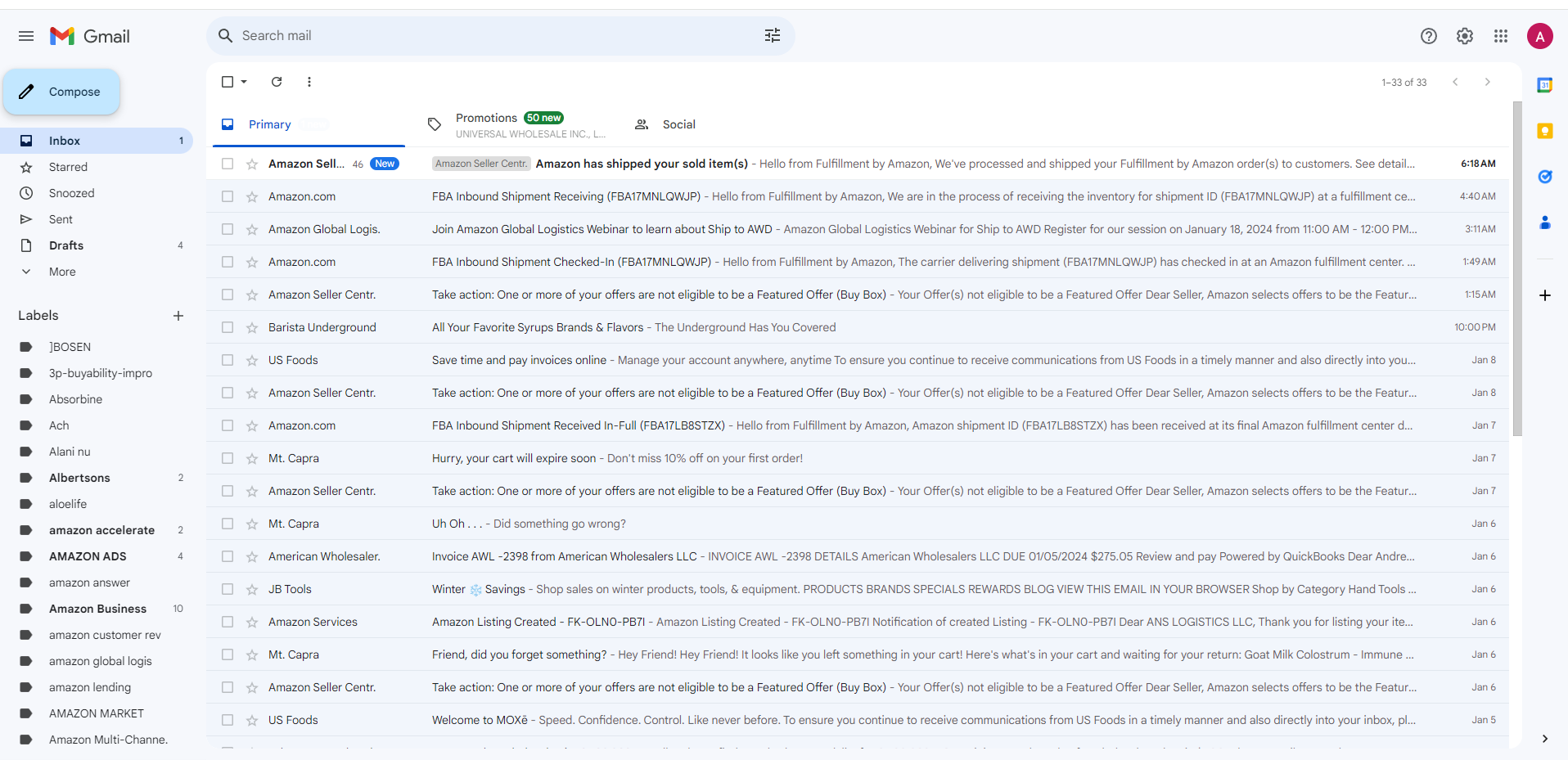The width and height of the screenshot is (1568, 760).
Task: Check the Welcome to MOXē email checkbox
Action: (228, 720)
